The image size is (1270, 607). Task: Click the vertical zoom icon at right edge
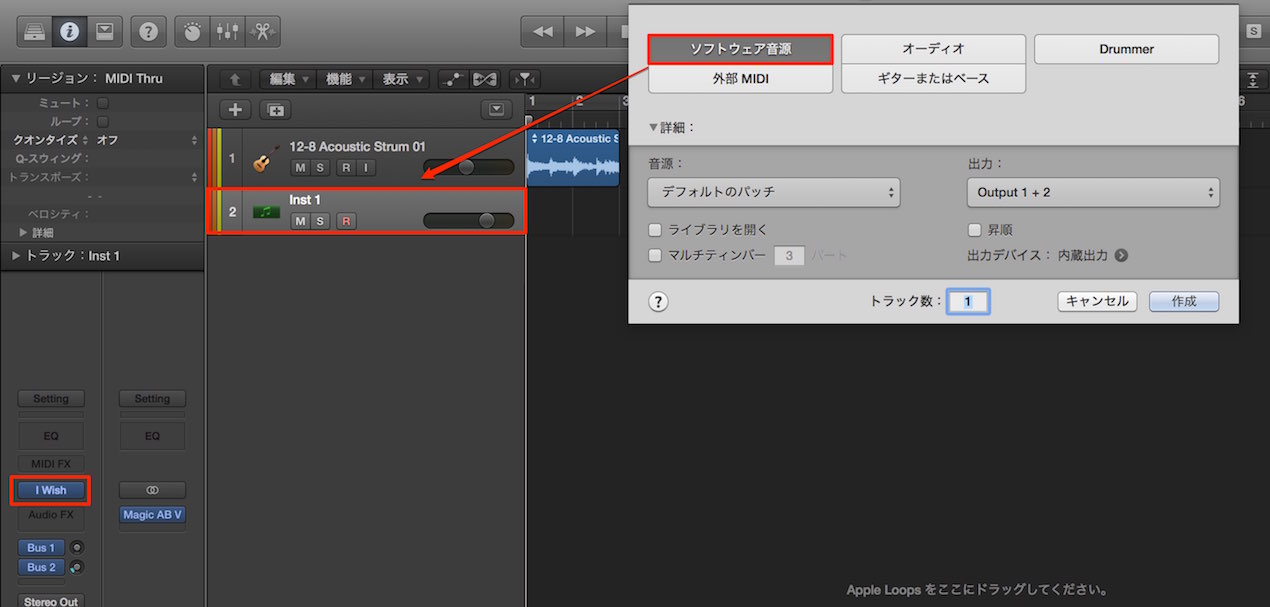pyautogui.click(x=1253, y=80)
